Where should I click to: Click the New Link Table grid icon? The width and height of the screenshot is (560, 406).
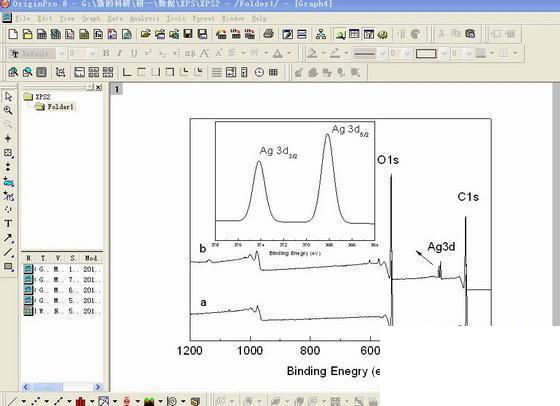pos(273,72)
